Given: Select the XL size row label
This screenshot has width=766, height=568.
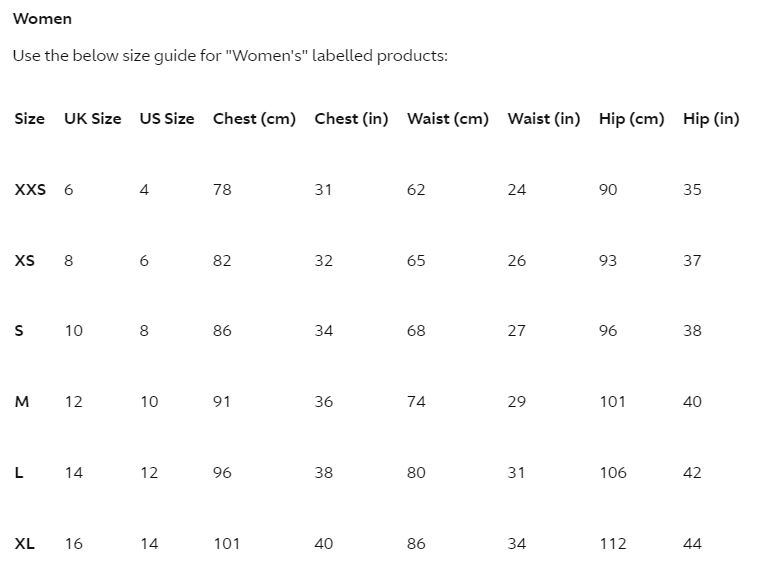Looking at the screenshot, I should pos(24,543).
